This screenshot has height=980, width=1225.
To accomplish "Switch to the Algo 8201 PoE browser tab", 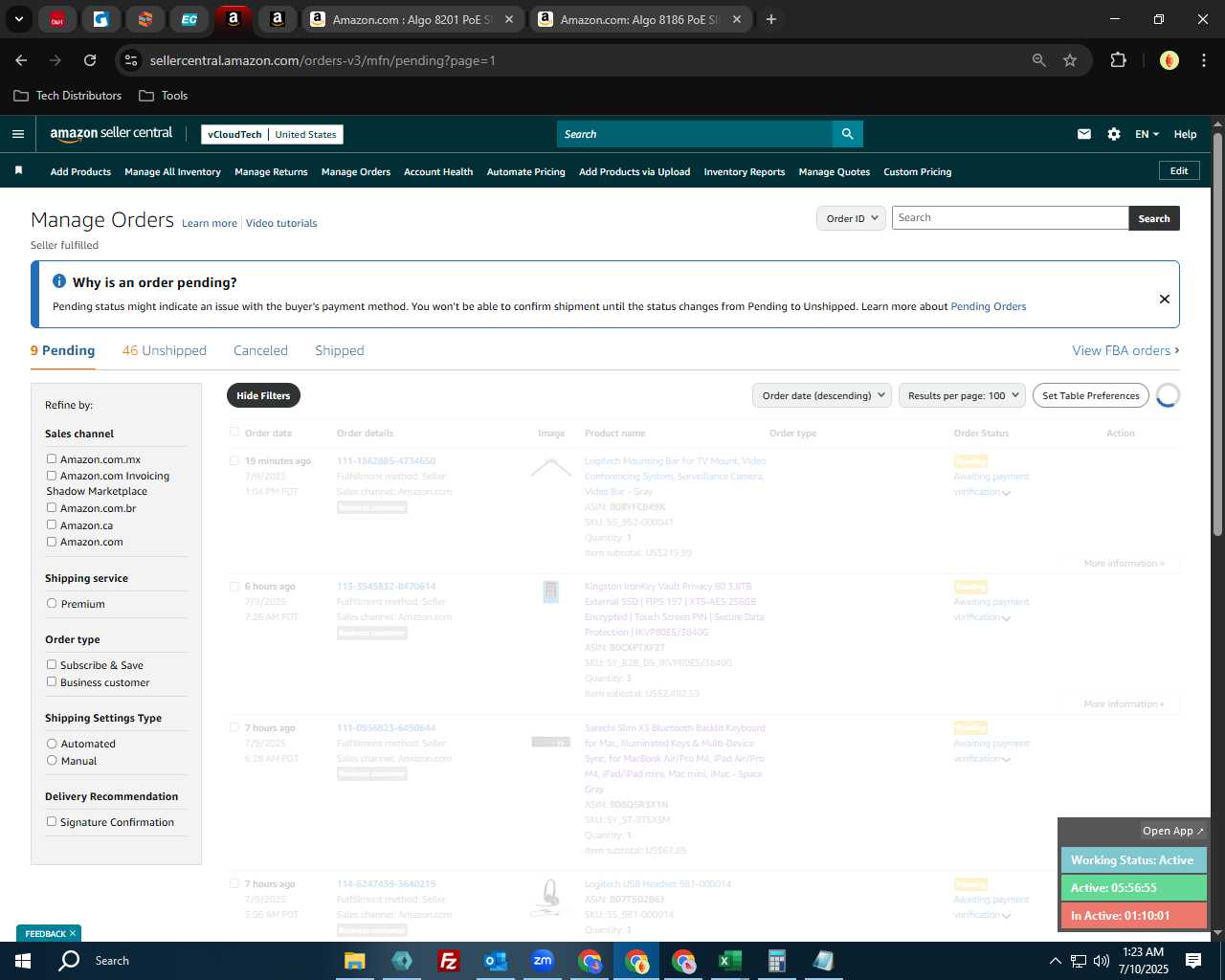I will pyautogui.click(x=413, y=19).
